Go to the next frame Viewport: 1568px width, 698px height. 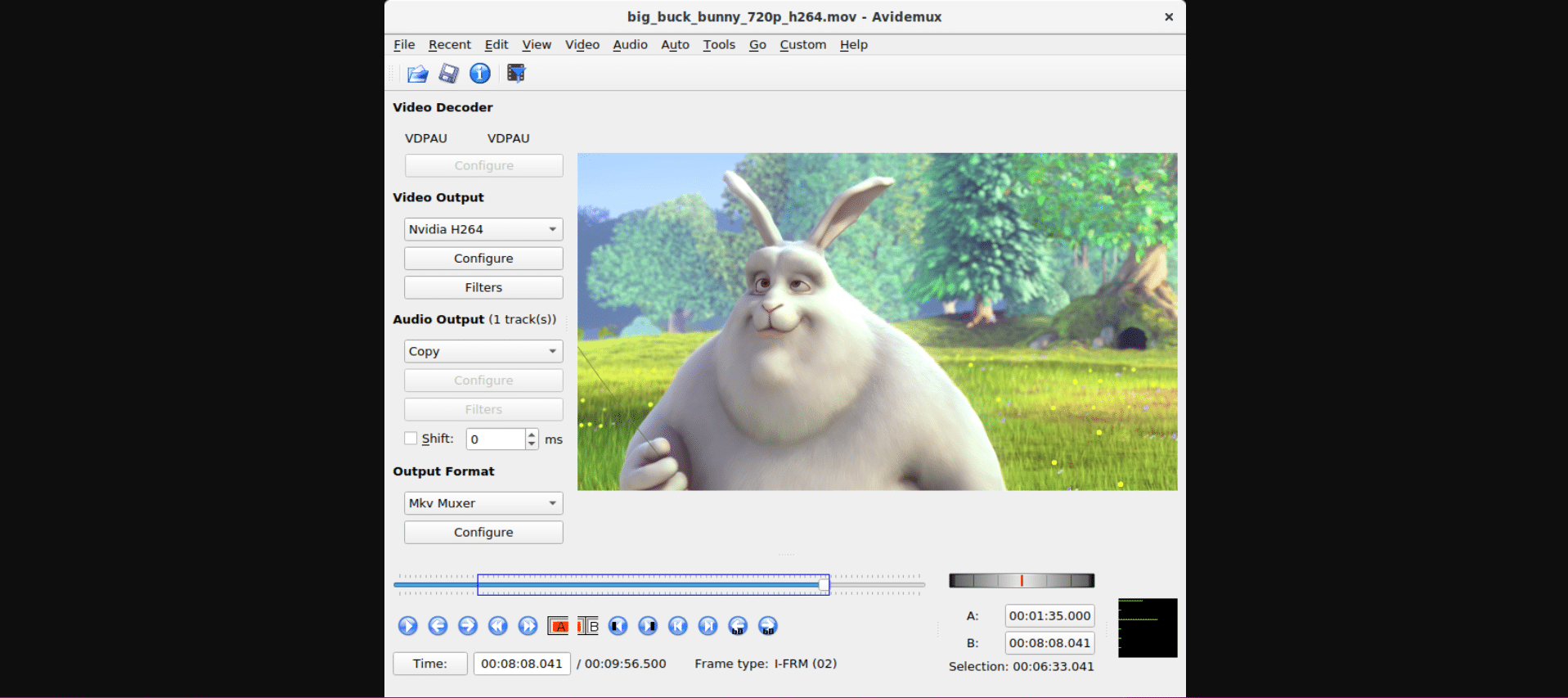468,626
